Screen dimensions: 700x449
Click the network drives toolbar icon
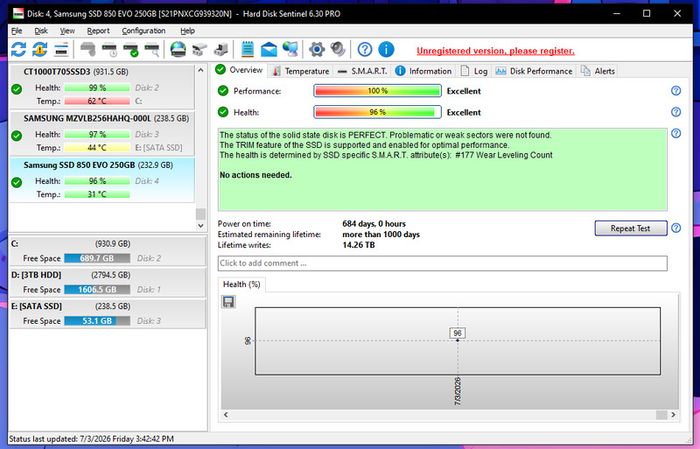200,49
